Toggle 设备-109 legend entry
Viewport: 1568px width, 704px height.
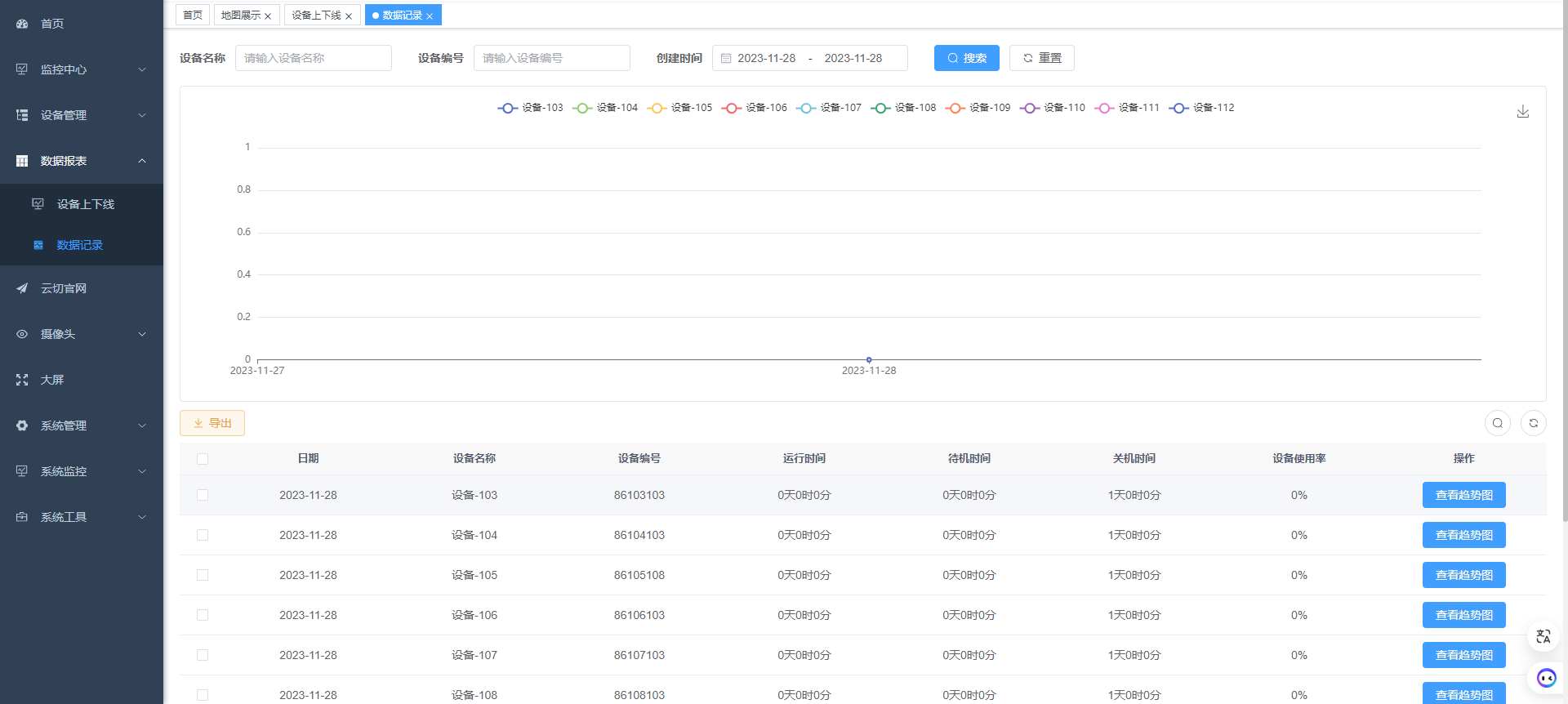click(x=978, y=108)
